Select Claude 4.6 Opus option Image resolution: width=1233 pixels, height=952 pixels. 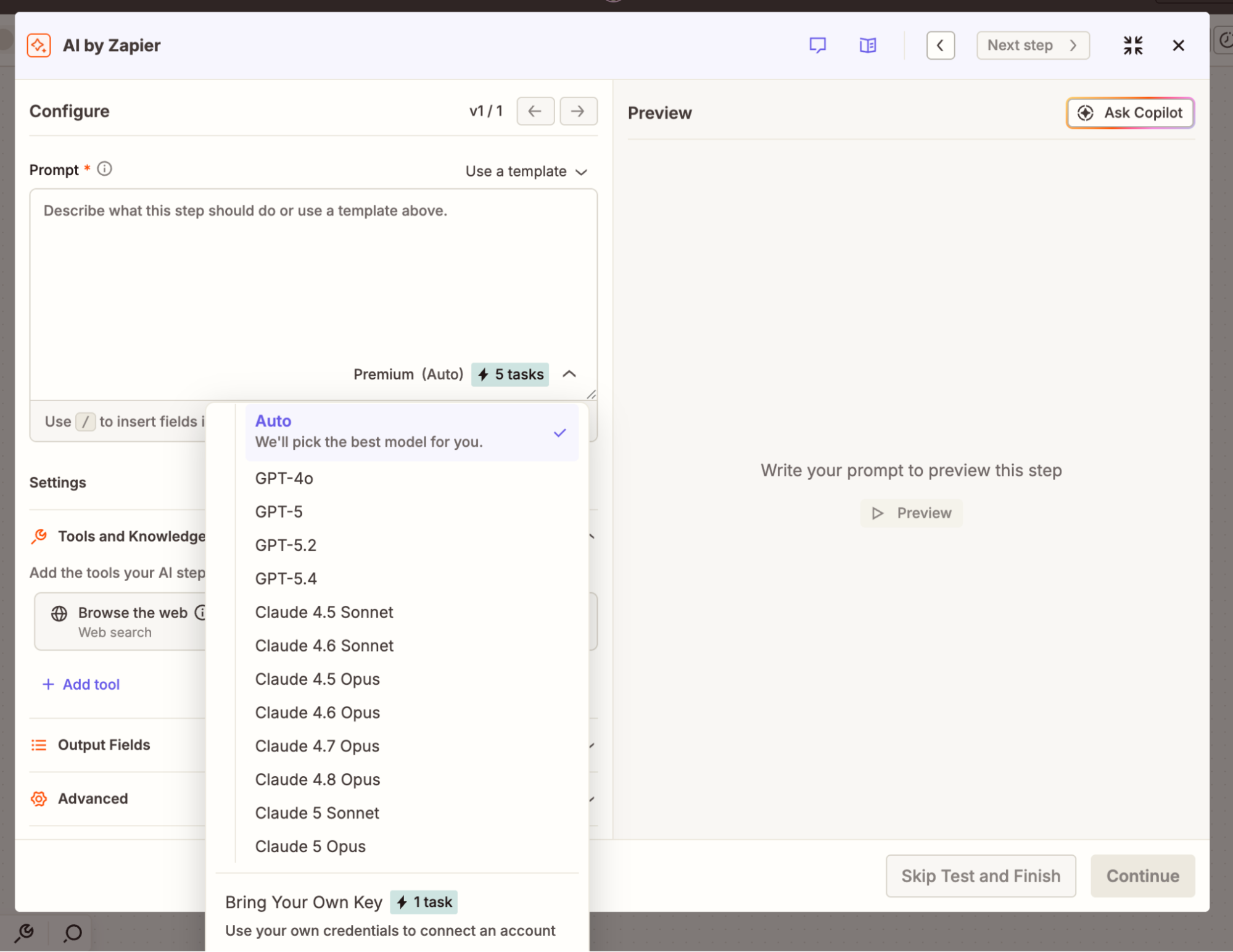[x=411, y=713]
